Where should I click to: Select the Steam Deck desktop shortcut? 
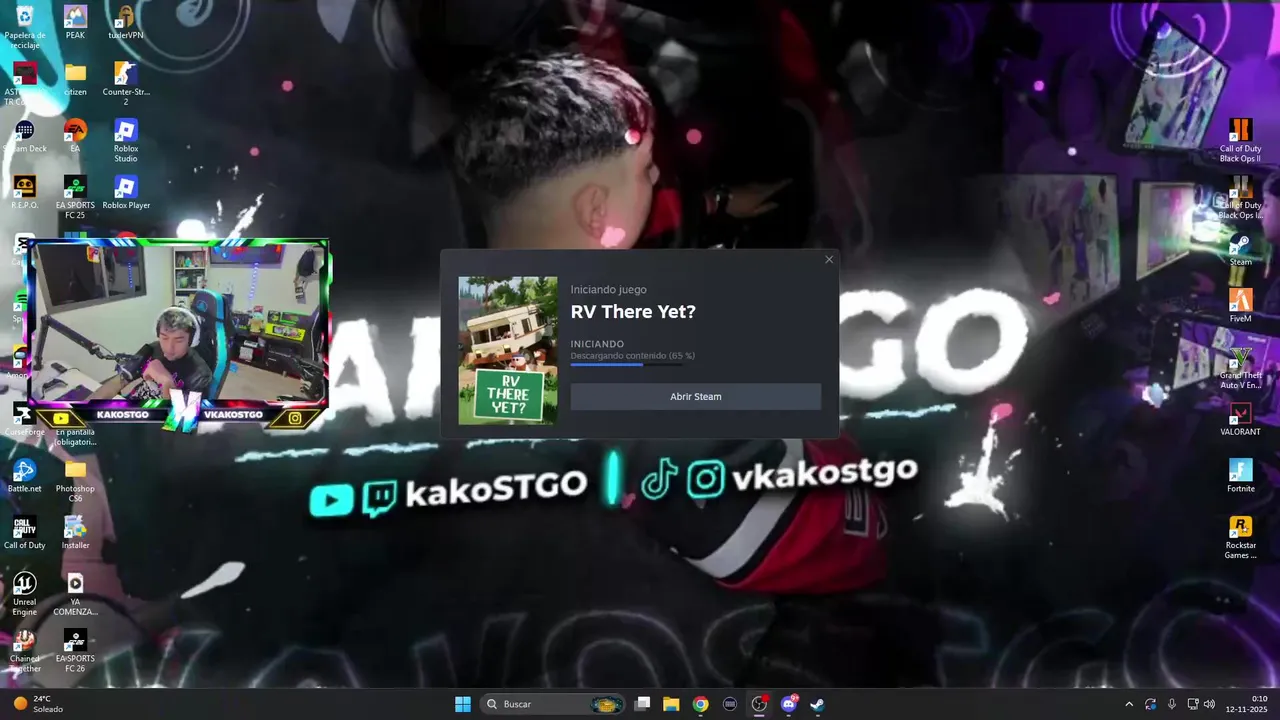coord(25,136)
